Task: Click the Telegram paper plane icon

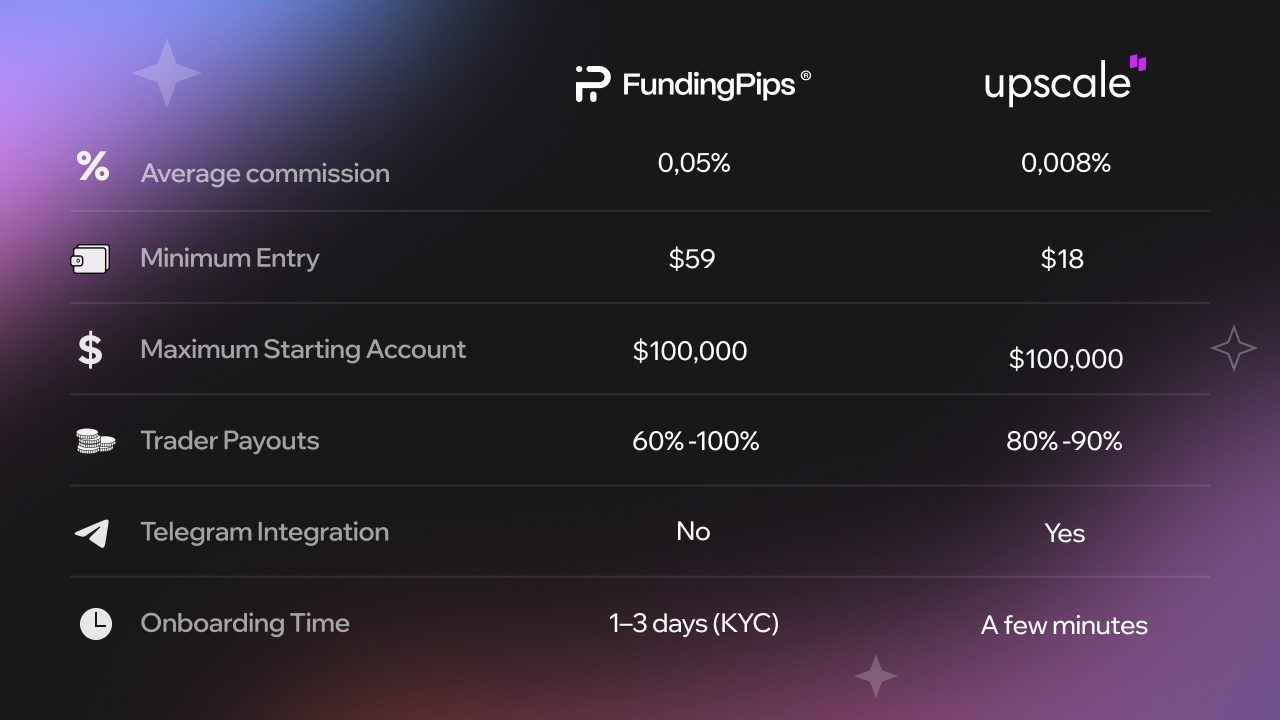Action: tap(92, 533)
